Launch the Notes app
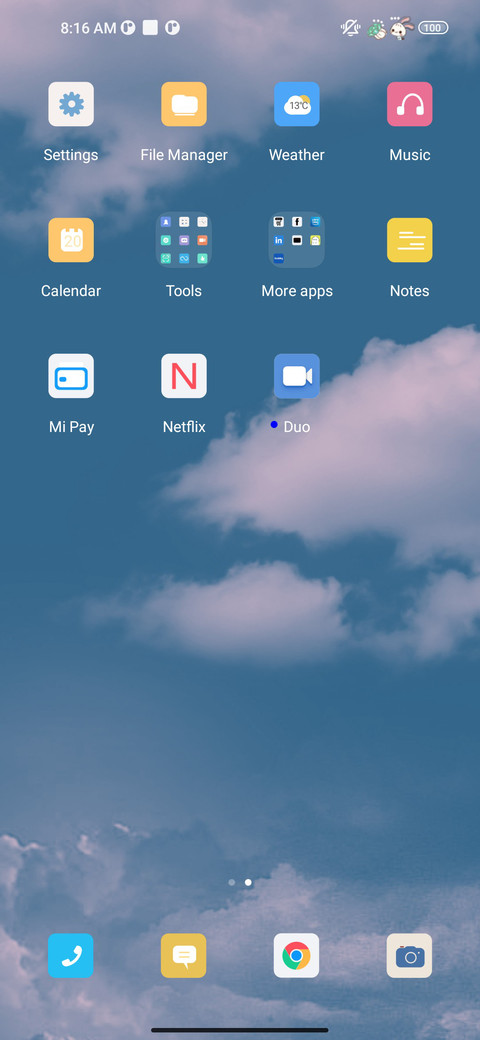 (x=410, y=240)
